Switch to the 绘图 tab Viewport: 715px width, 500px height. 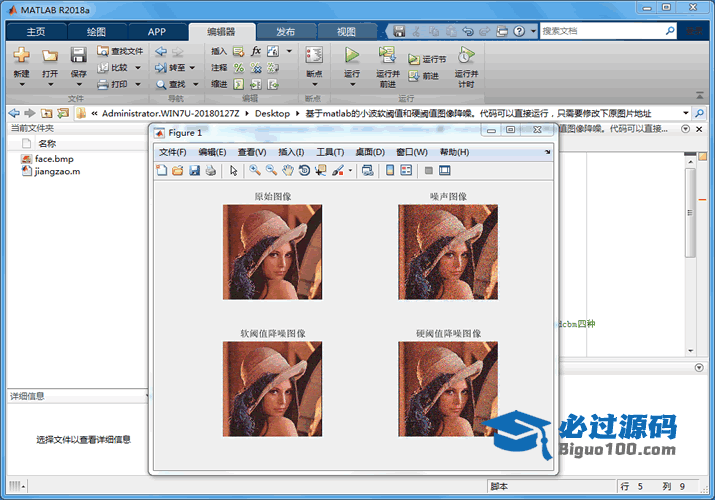point(96,31)
